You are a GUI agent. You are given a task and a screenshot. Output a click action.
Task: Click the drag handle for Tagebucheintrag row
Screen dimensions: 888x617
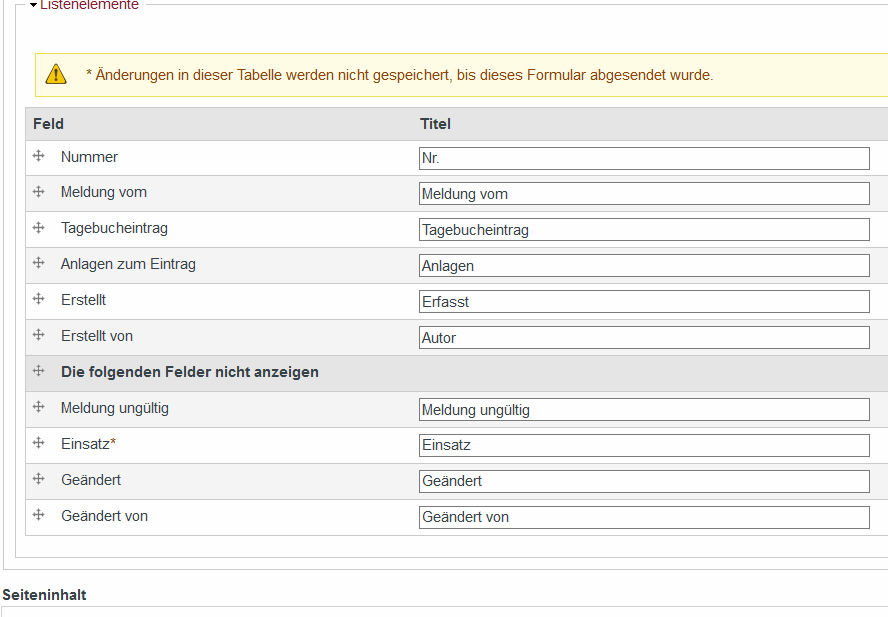39,228
